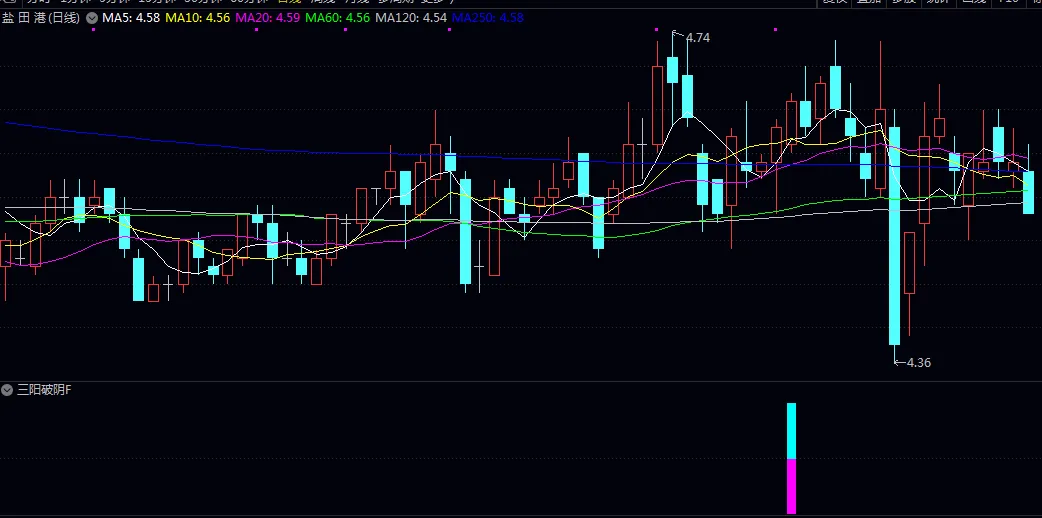1042x518 pixels.
Task: Select the MA120: 4.54 label
Action: [411, 18]
